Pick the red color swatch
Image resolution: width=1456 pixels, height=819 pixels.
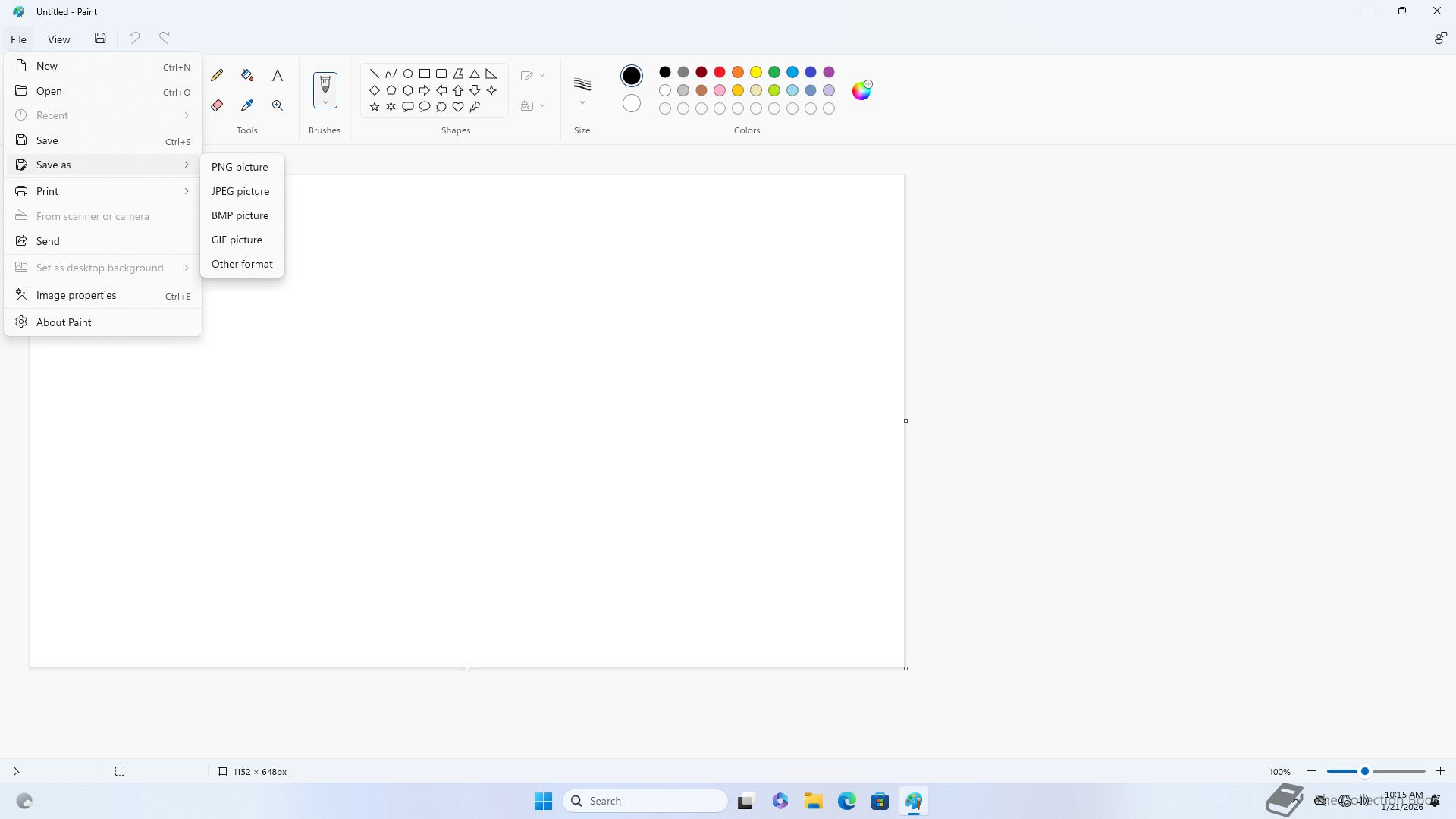720,72
